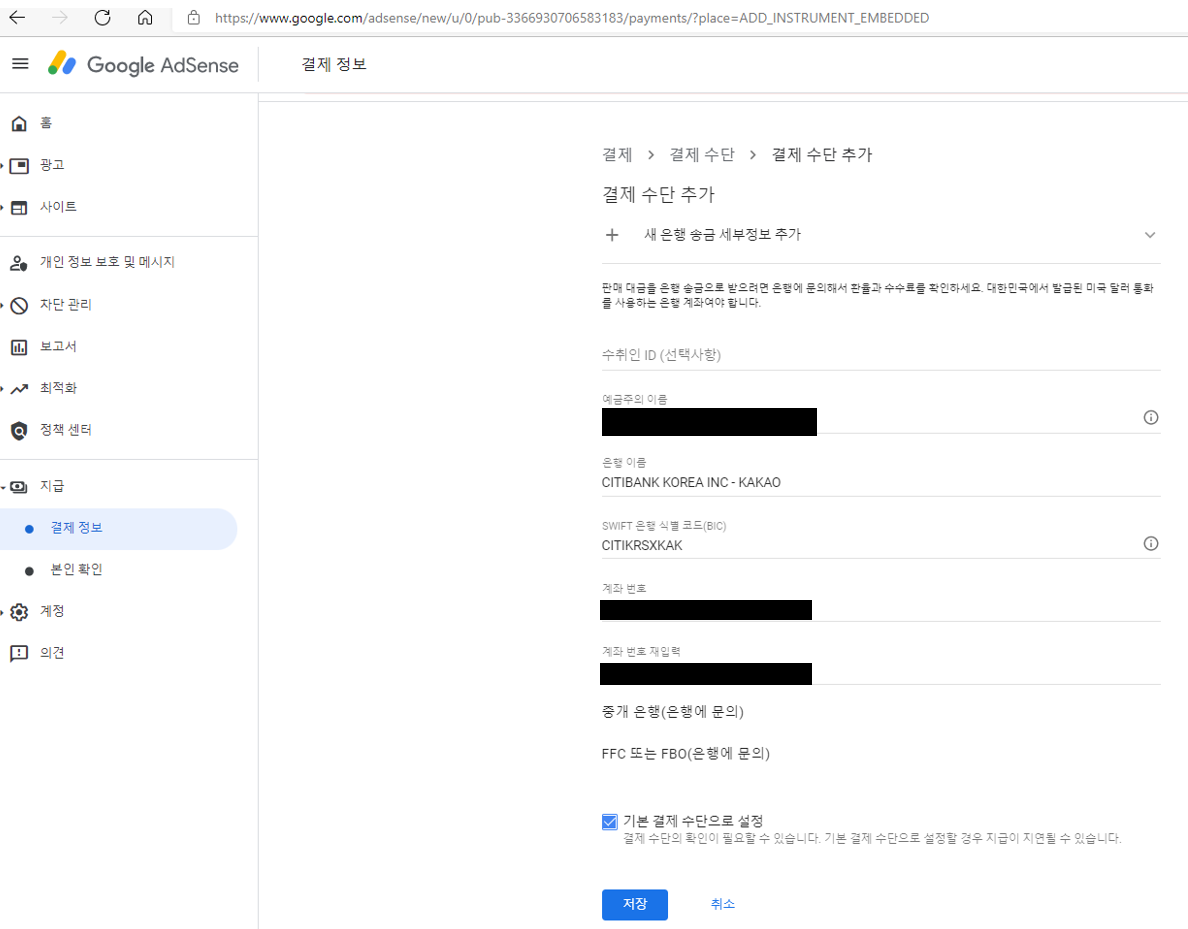
Task: Click the plus icon beside 새 은행 송금 세부정보 추가
Action: click(x=612, y=235)
